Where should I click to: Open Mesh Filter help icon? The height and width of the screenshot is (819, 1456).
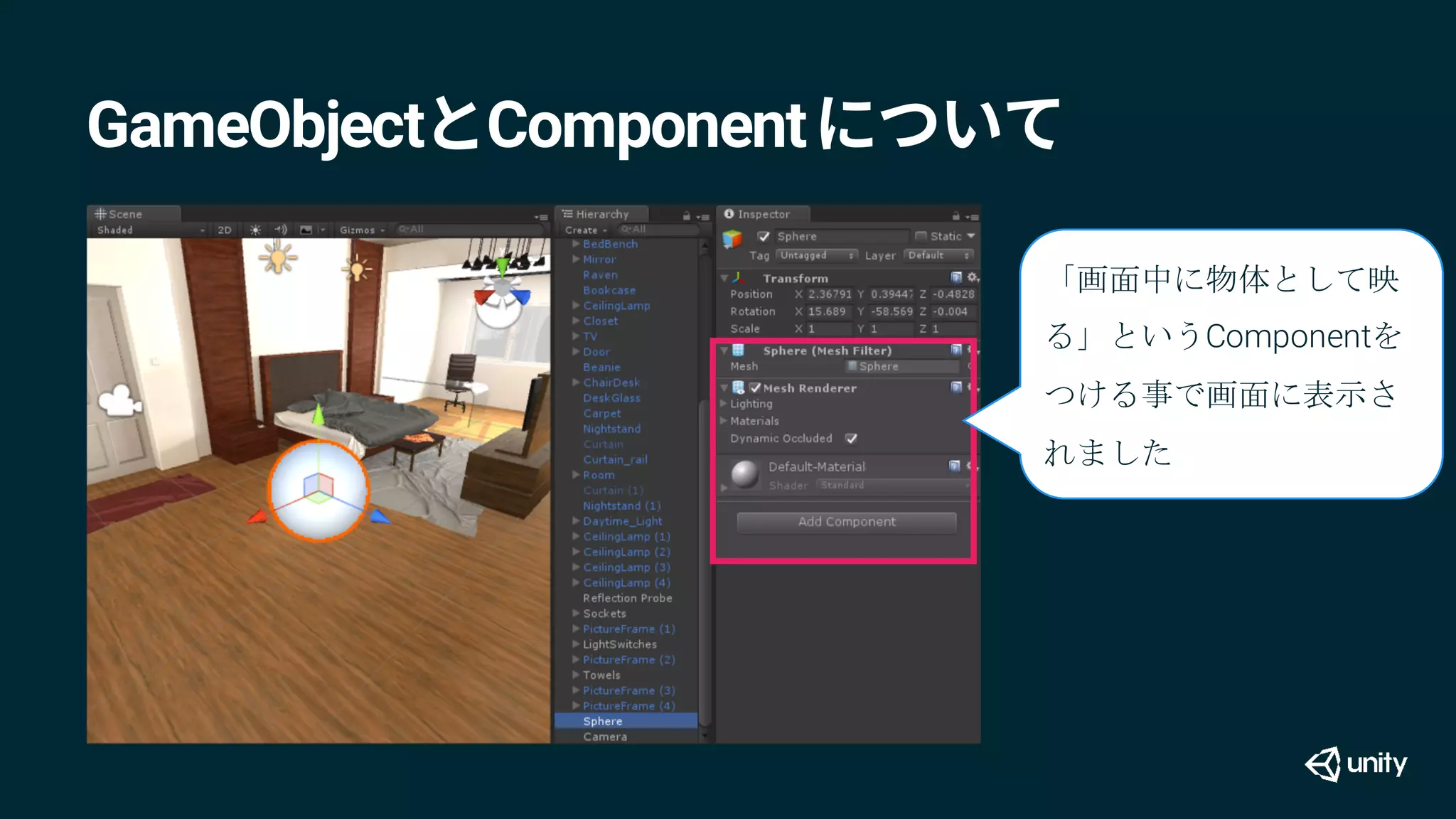[x=956, y=350]
